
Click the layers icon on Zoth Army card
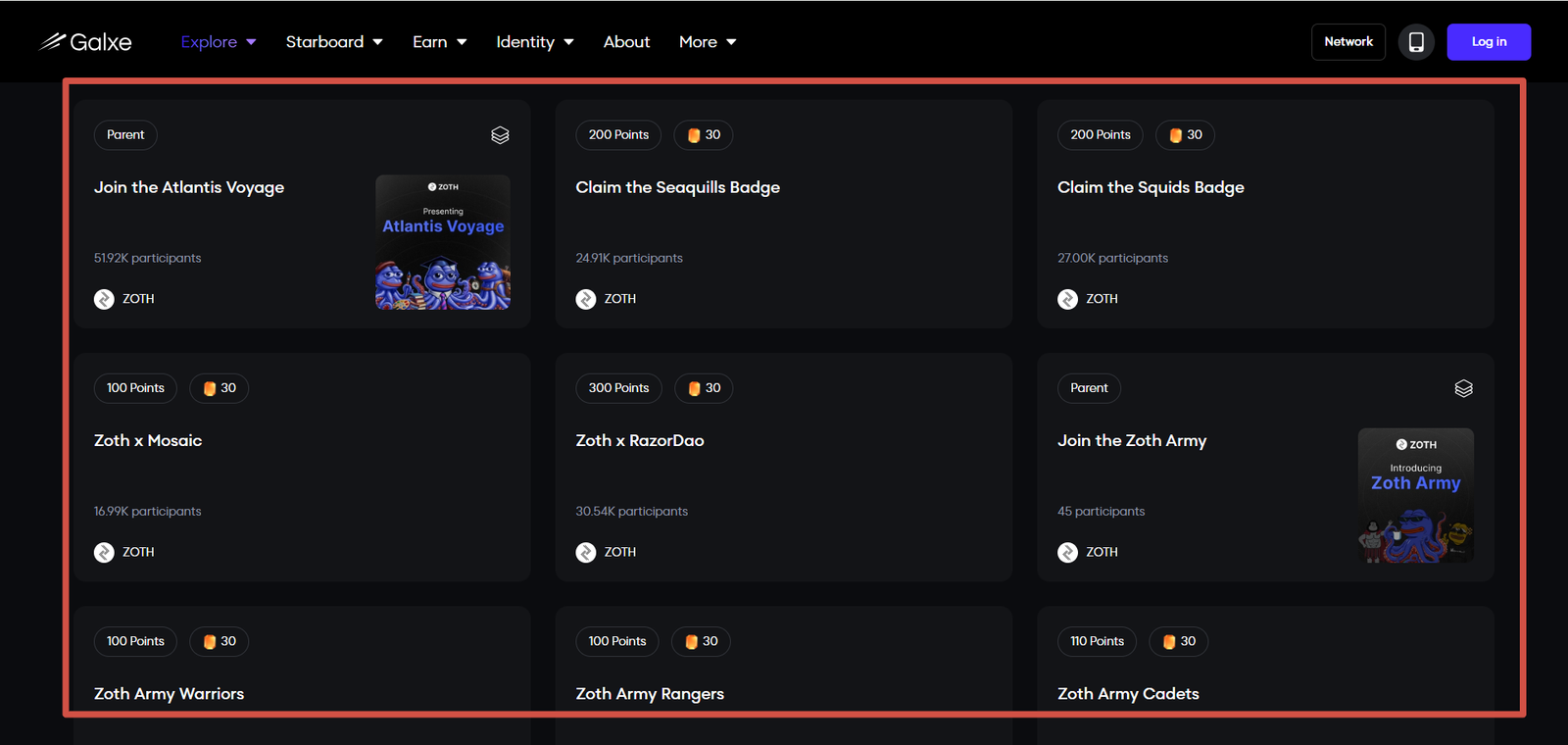point(1463,388)
